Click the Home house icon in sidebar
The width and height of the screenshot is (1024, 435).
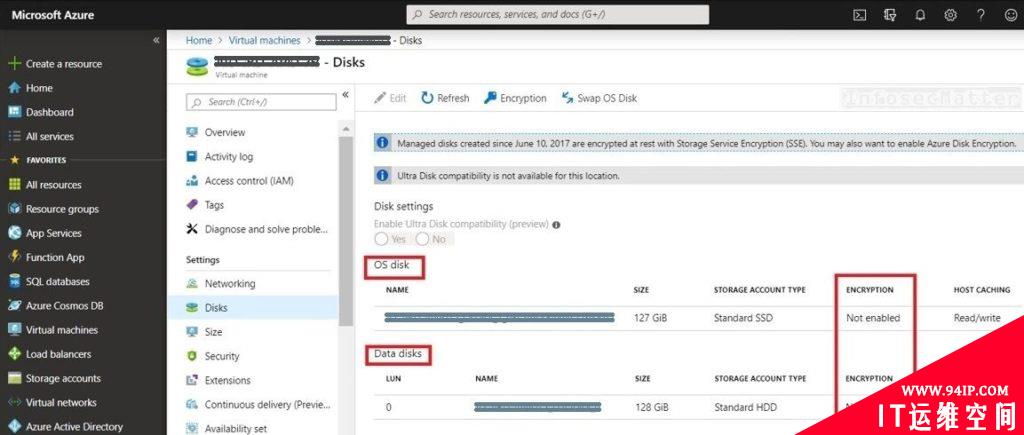coord(14,88)
